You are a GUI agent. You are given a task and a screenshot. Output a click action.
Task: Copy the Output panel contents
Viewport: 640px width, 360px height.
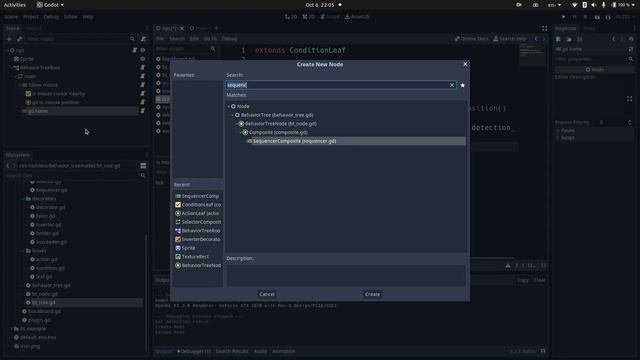[523, 280]
